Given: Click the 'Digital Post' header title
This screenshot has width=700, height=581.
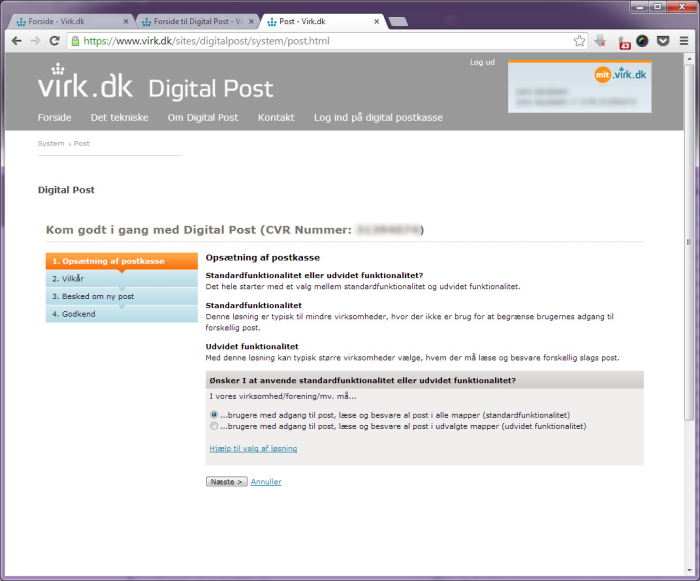Looking at the screenshot, I should pyautogui.click(x=211, y=89).
